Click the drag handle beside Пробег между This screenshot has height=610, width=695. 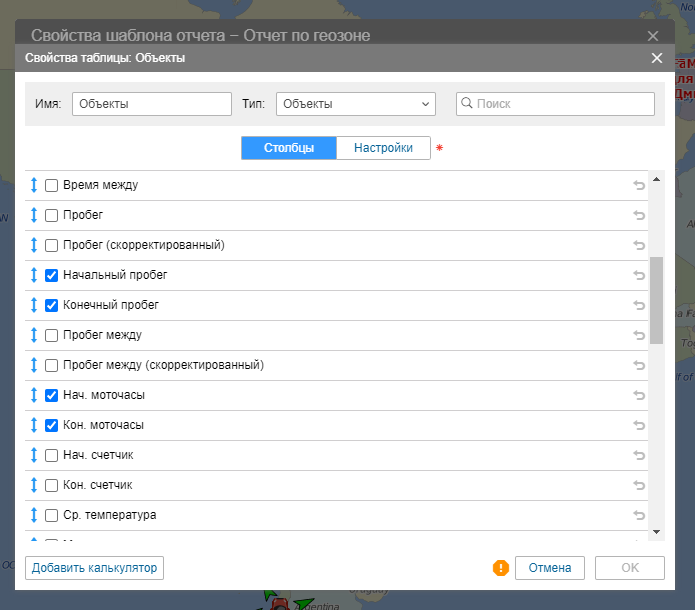tap(33, 335)
